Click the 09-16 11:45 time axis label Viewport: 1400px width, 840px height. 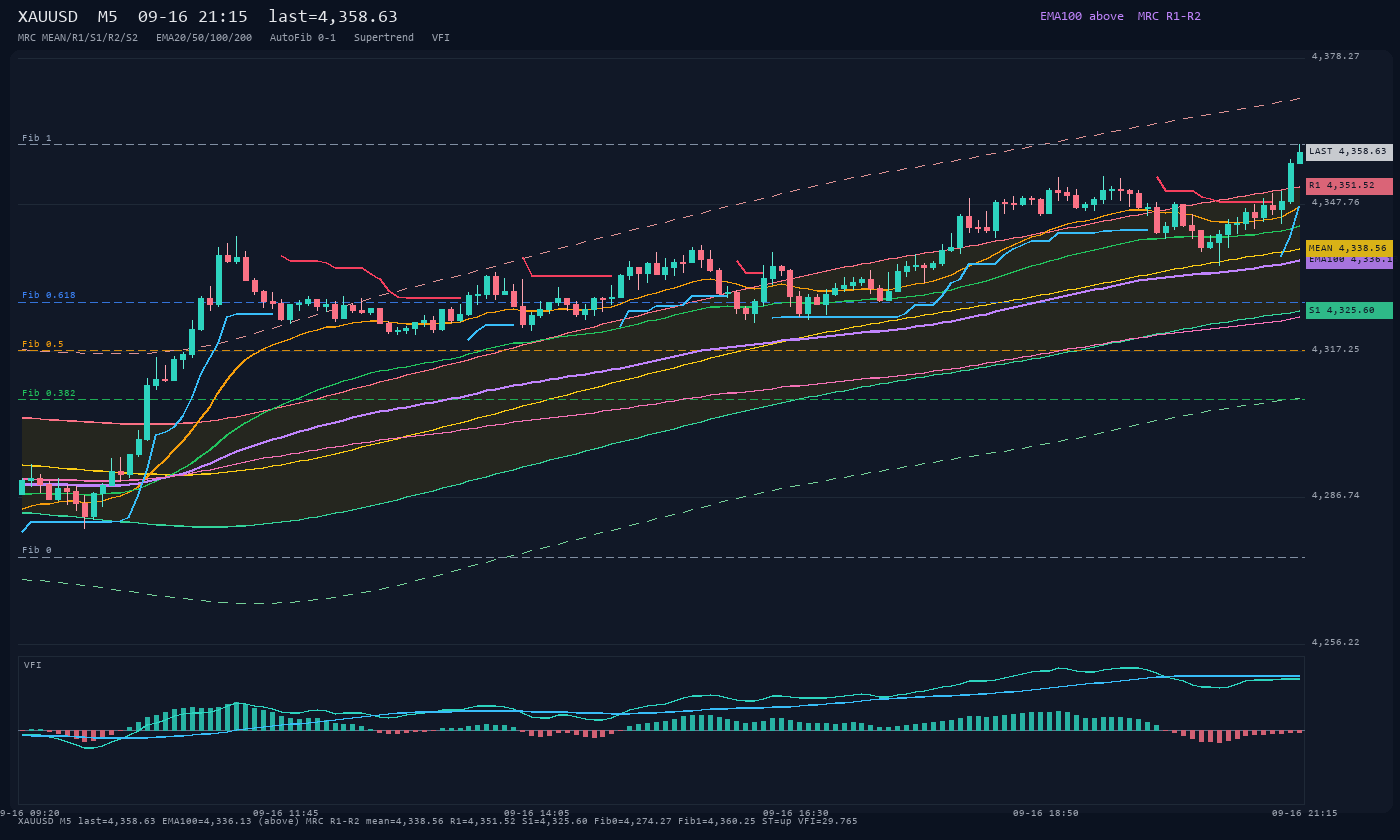[286, 813]
